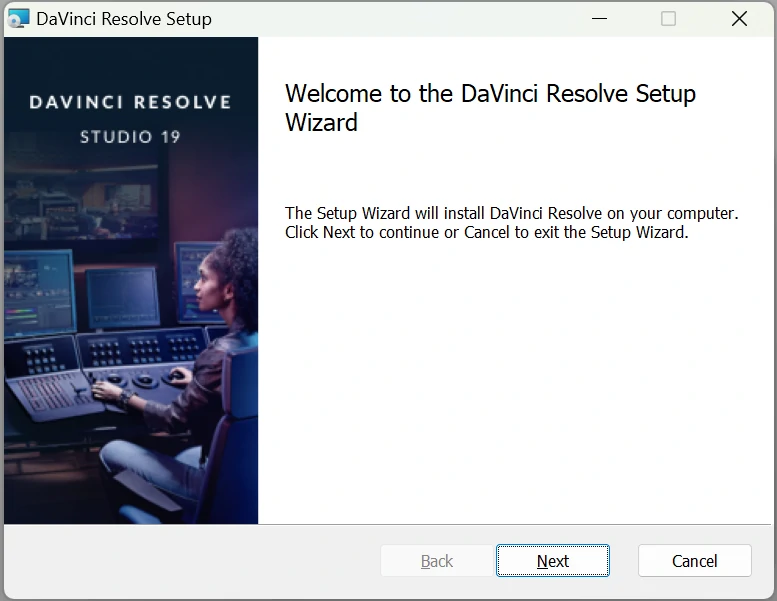The image size is (777, 601).
Task: Click the installer icon in title bar
Action: point(18,19)
